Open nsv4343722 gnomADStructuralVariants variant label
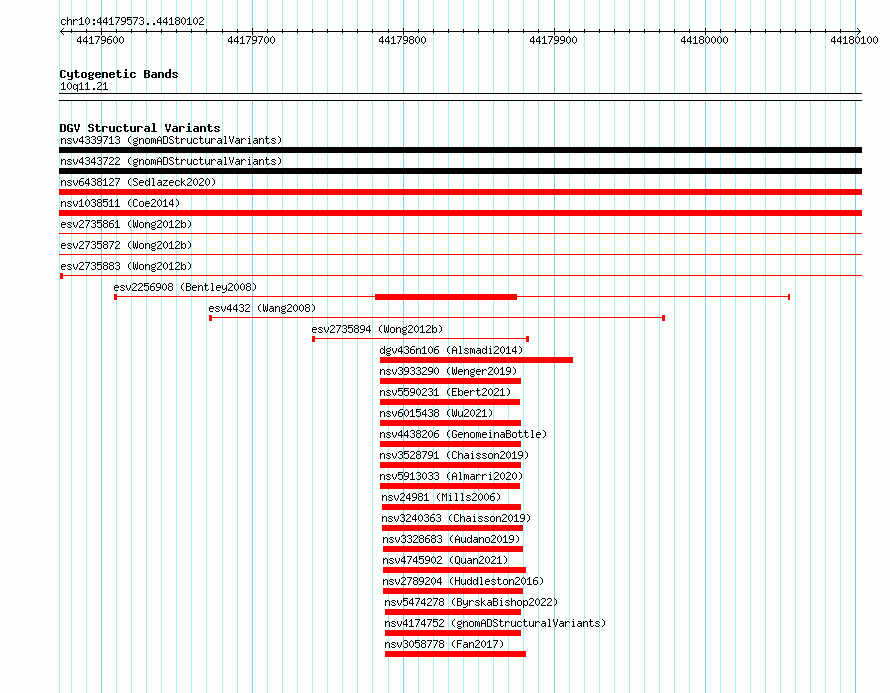The width and height of the screenshot is (890, 693). coord(171,161)
